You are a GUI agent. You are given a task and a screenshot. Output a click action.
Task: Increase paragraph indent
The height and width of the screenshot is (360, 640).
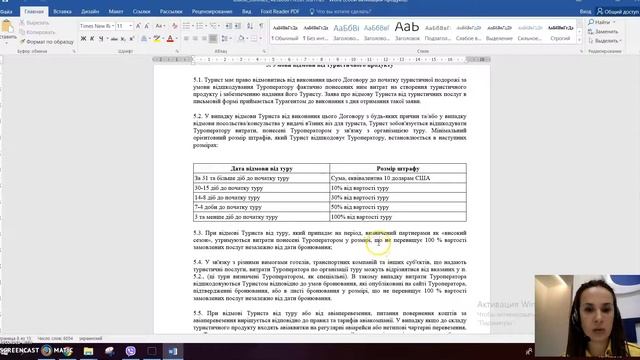coord(238,26)
